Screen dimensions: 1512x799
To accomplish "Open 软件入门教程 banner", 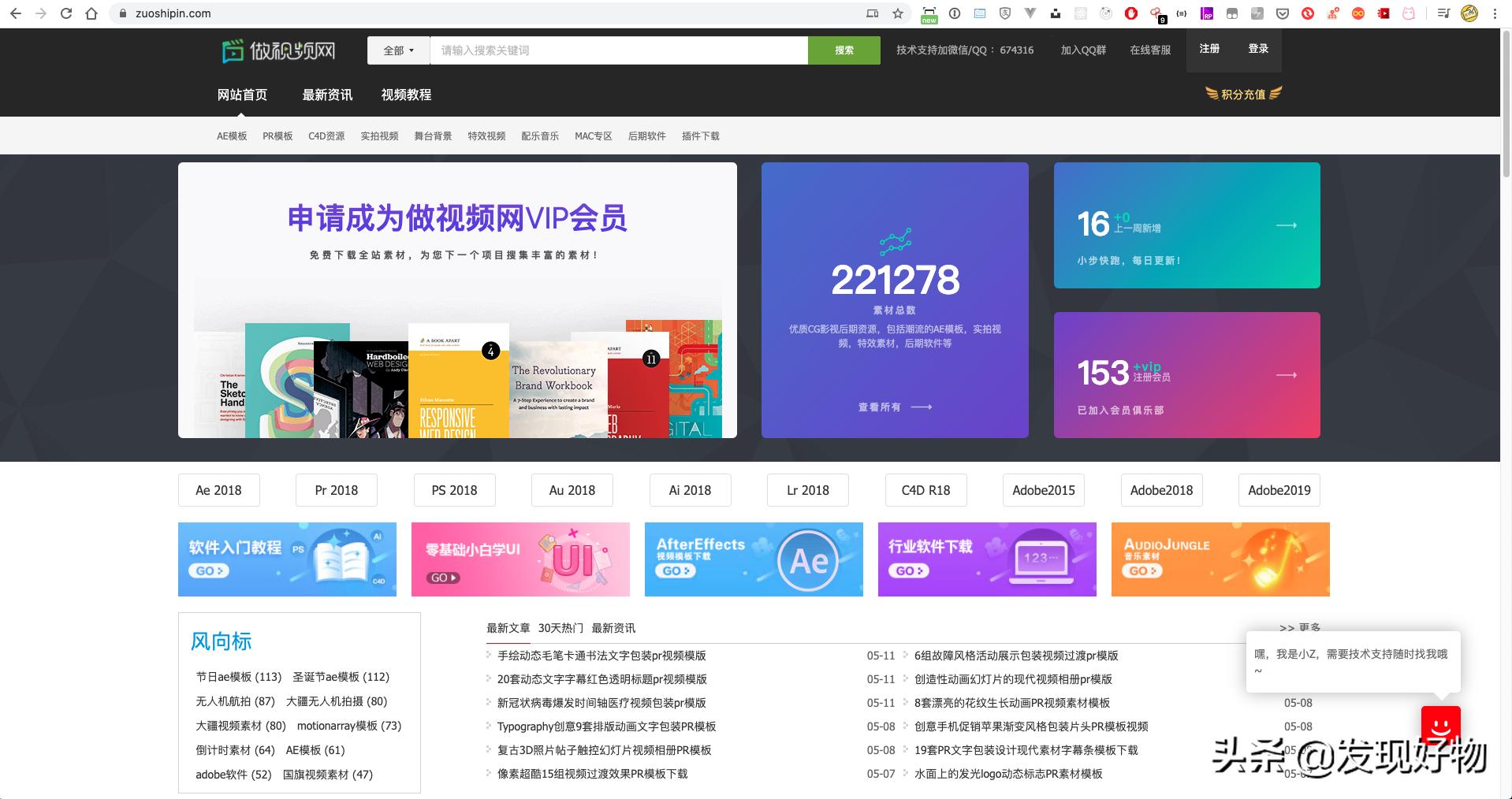I will pyautogui.click(x=287, y=559).
